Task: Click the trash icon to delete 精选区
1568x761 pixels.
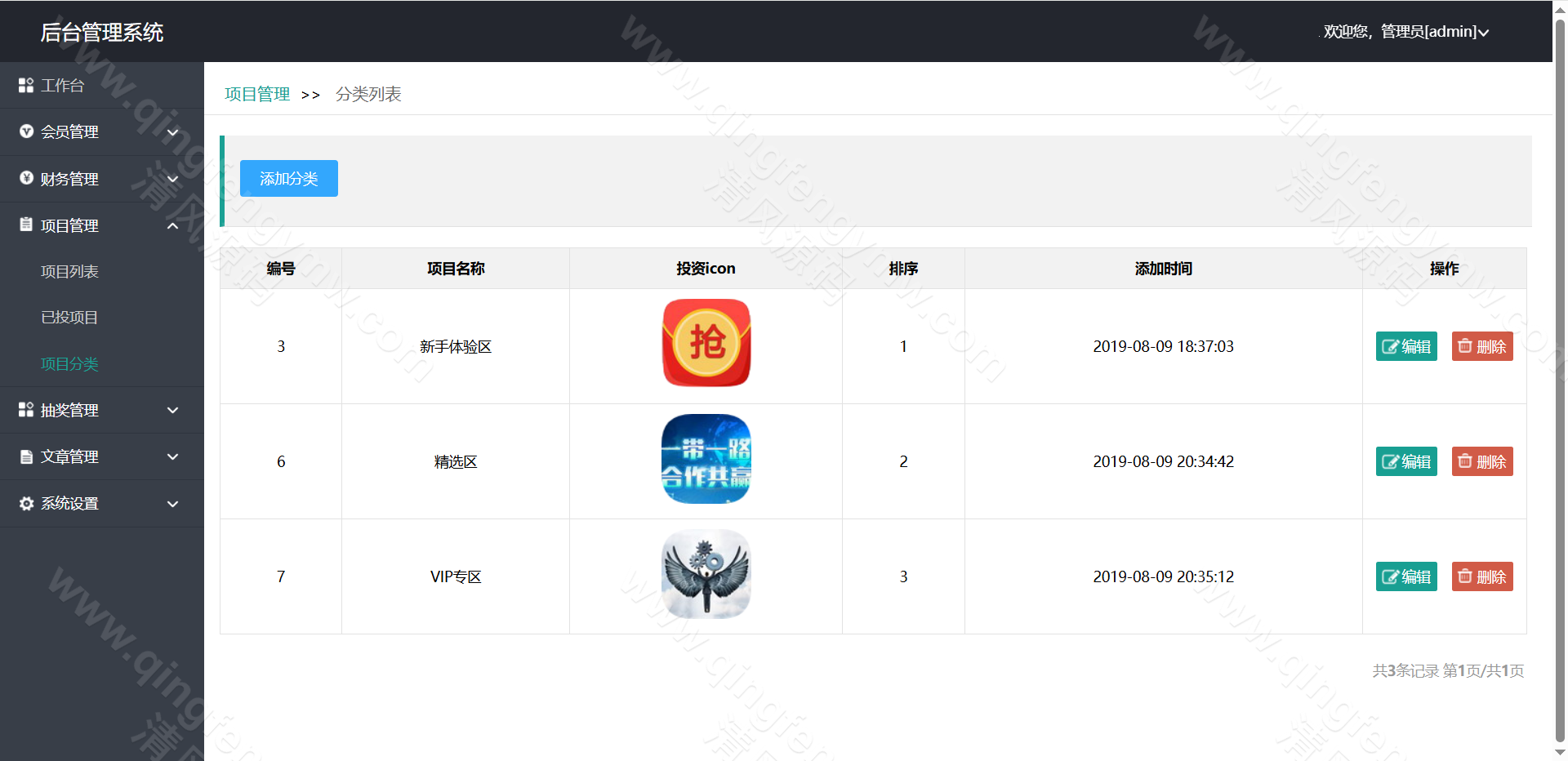Action: point(1466,461)
